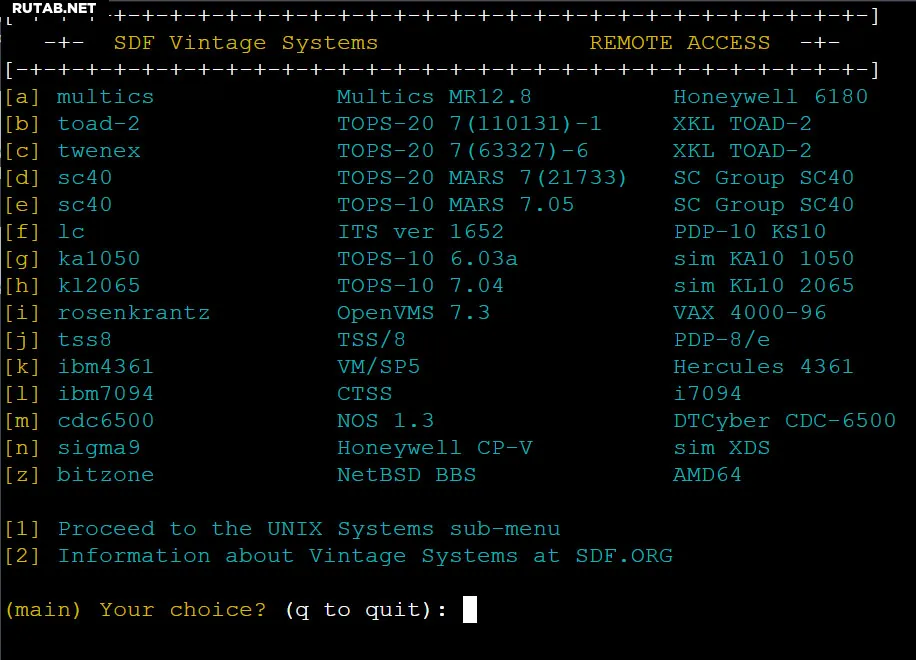The image size is (916, 660).
Task: Click the ka1050 host name
Action: pyautogui.click(x=98, y=259)
